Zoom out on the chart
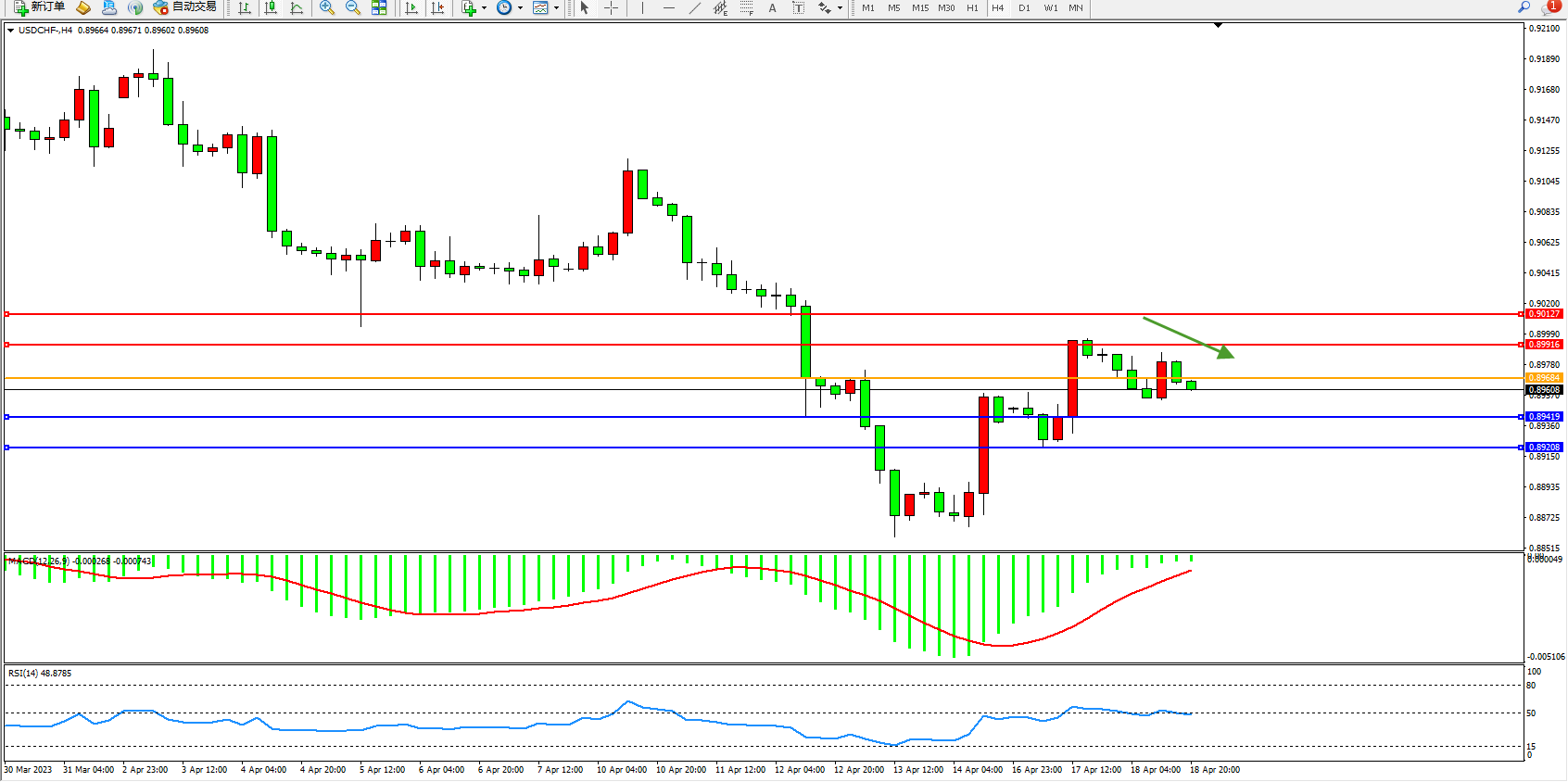This screenshot has height=782, width=1568. tap(352, 7)
